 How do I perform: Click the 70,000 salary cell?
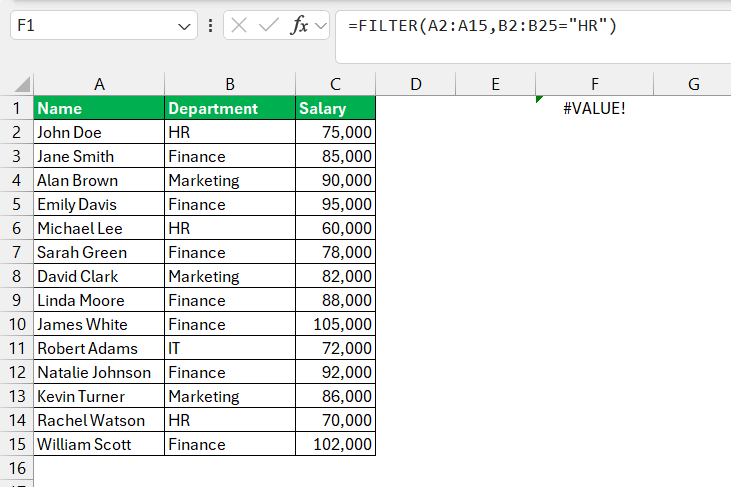(x=335, y=420)
